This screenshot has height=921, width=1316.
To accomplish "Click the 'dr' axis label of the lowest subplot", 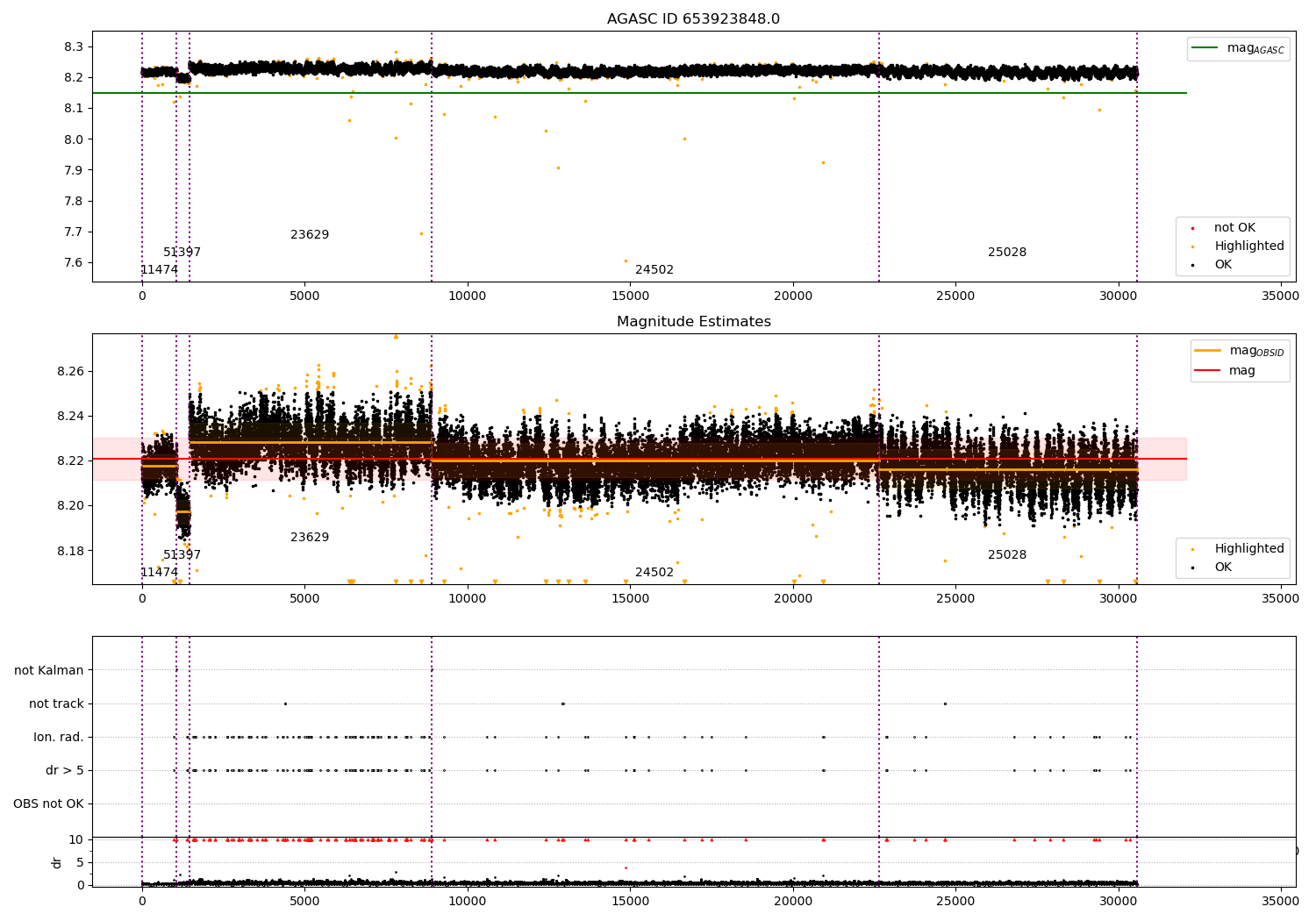I will pos(57,862).
